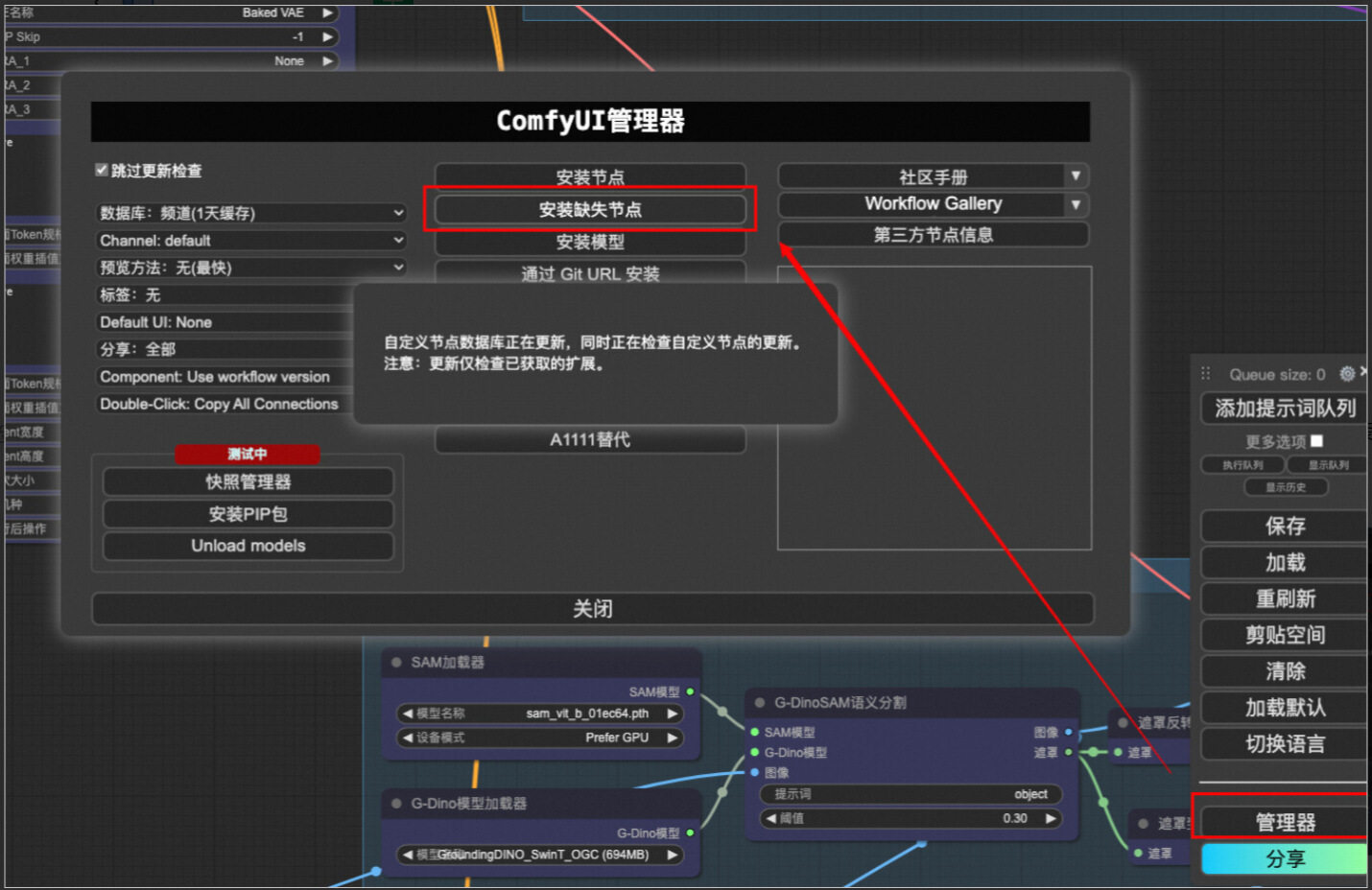Image resolution: width=1372 pixels, height=890 pixels.
Task: Click the 显示历史 button
Action: (x=1286, y=487)
